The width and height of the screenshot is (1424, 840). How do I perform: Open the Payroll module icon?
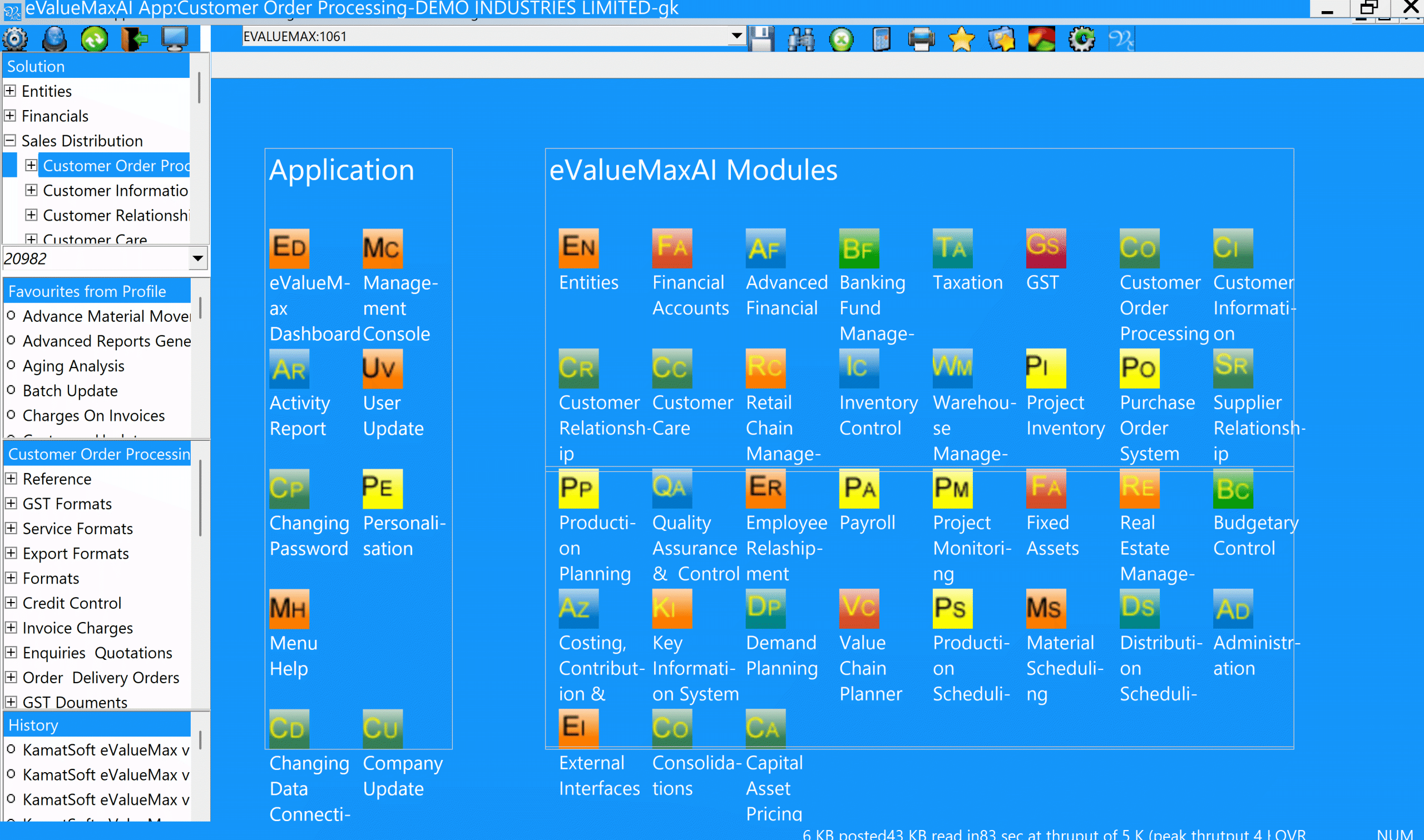[x=859, y=488]
